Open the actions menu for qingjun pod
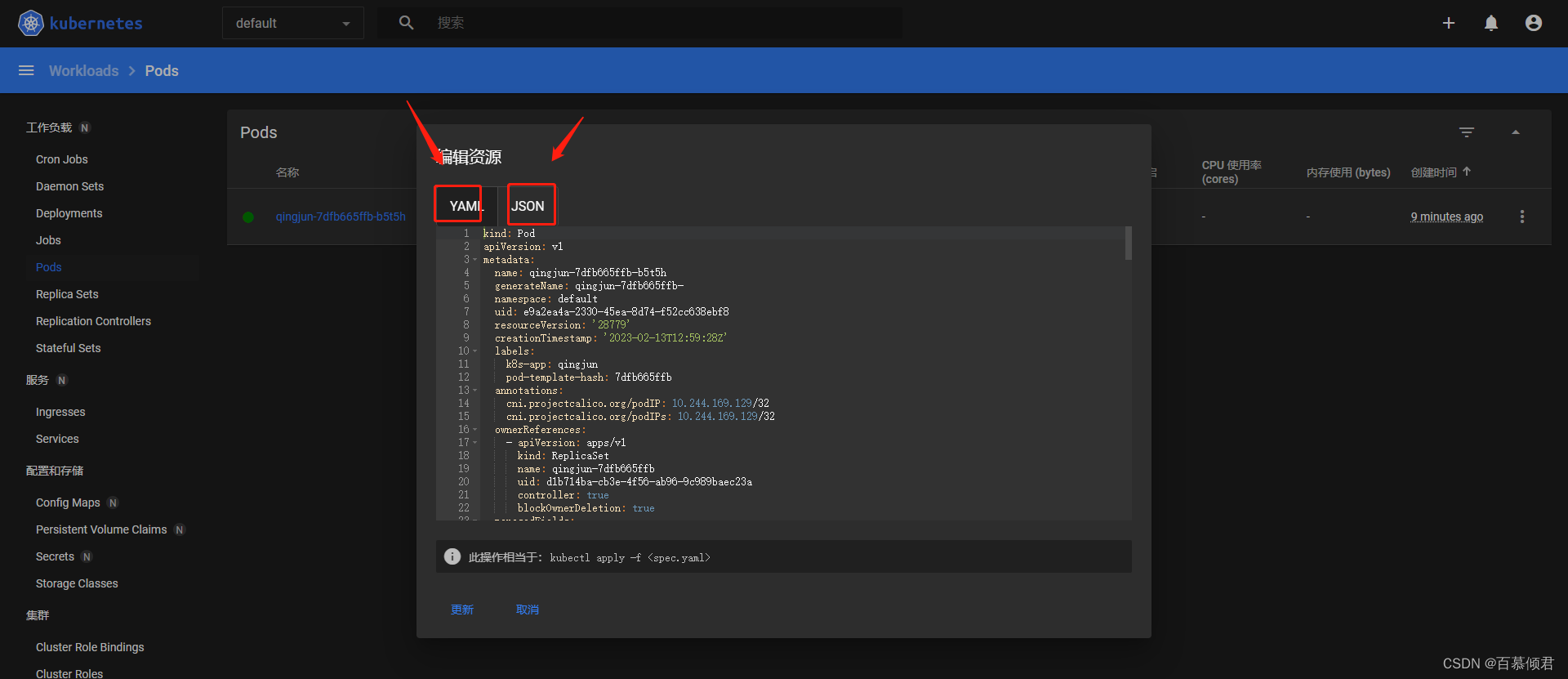Screen dimensions: 1568x679 [x=1522, y=217]
